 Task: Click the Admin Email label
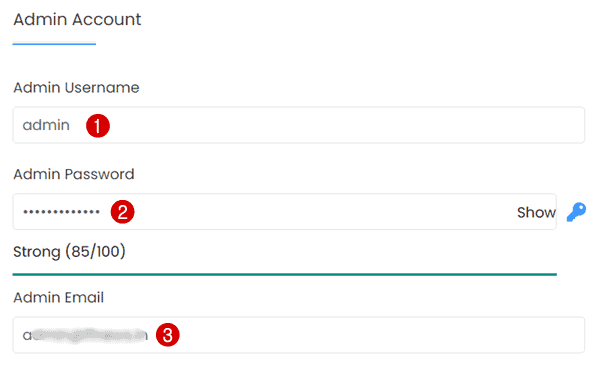[x=59, y=297]
